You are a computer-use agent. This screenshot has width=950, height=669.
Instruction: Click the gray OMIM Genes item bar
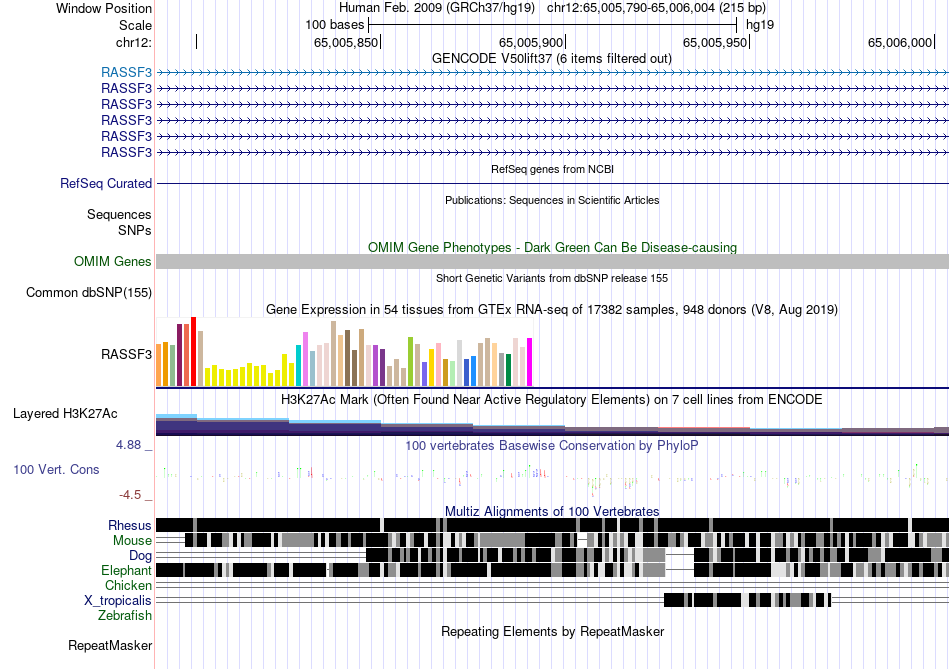[552, 262]
